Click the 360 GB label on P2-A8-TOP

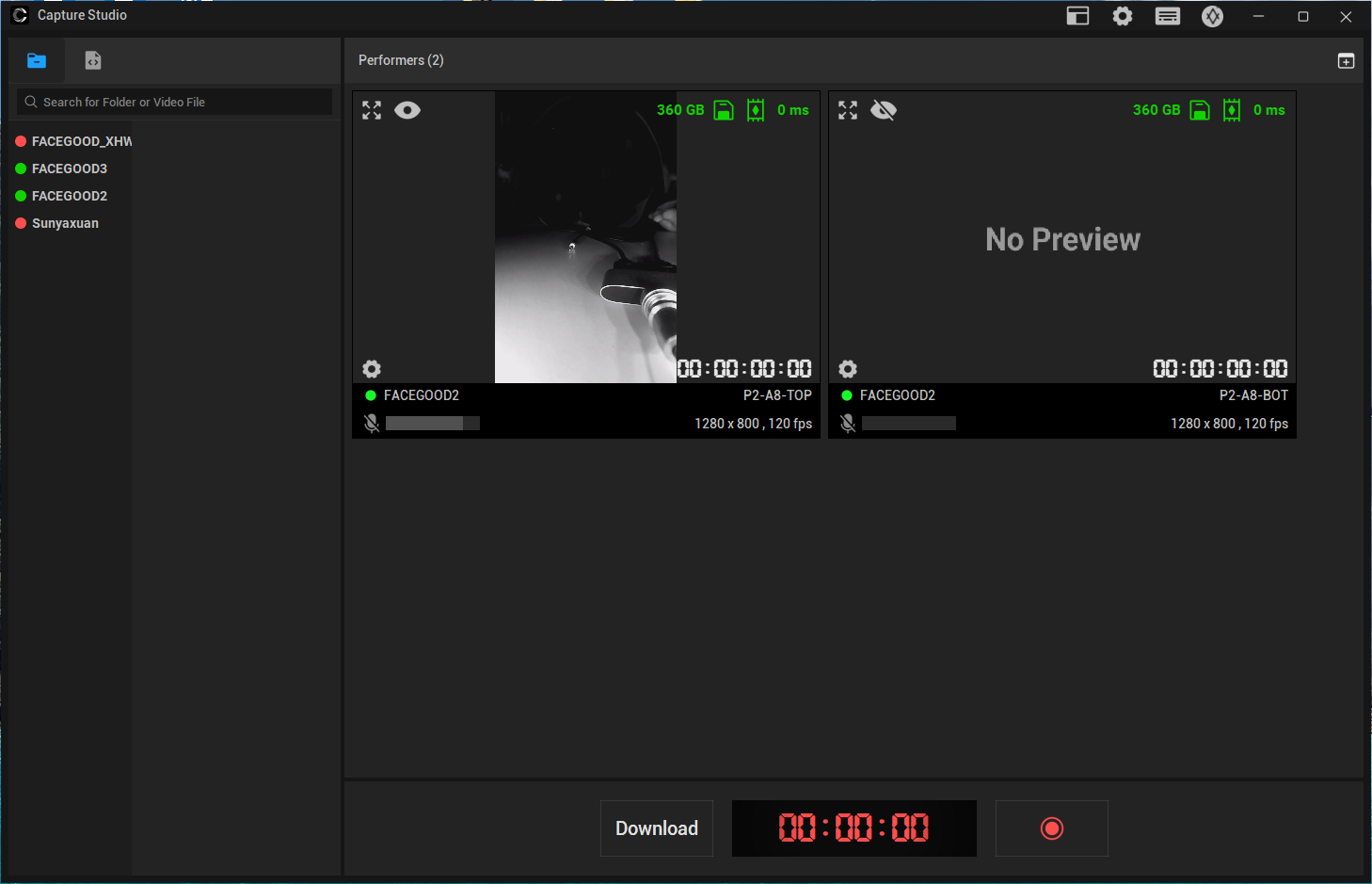tap(680, 110)
